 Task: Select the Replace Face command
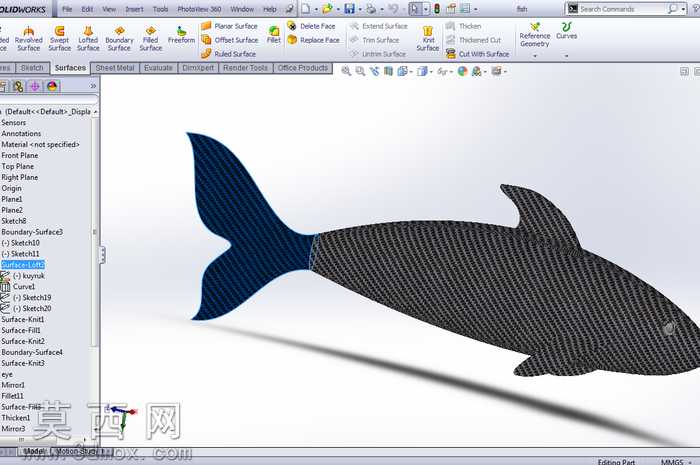point(313,40)
